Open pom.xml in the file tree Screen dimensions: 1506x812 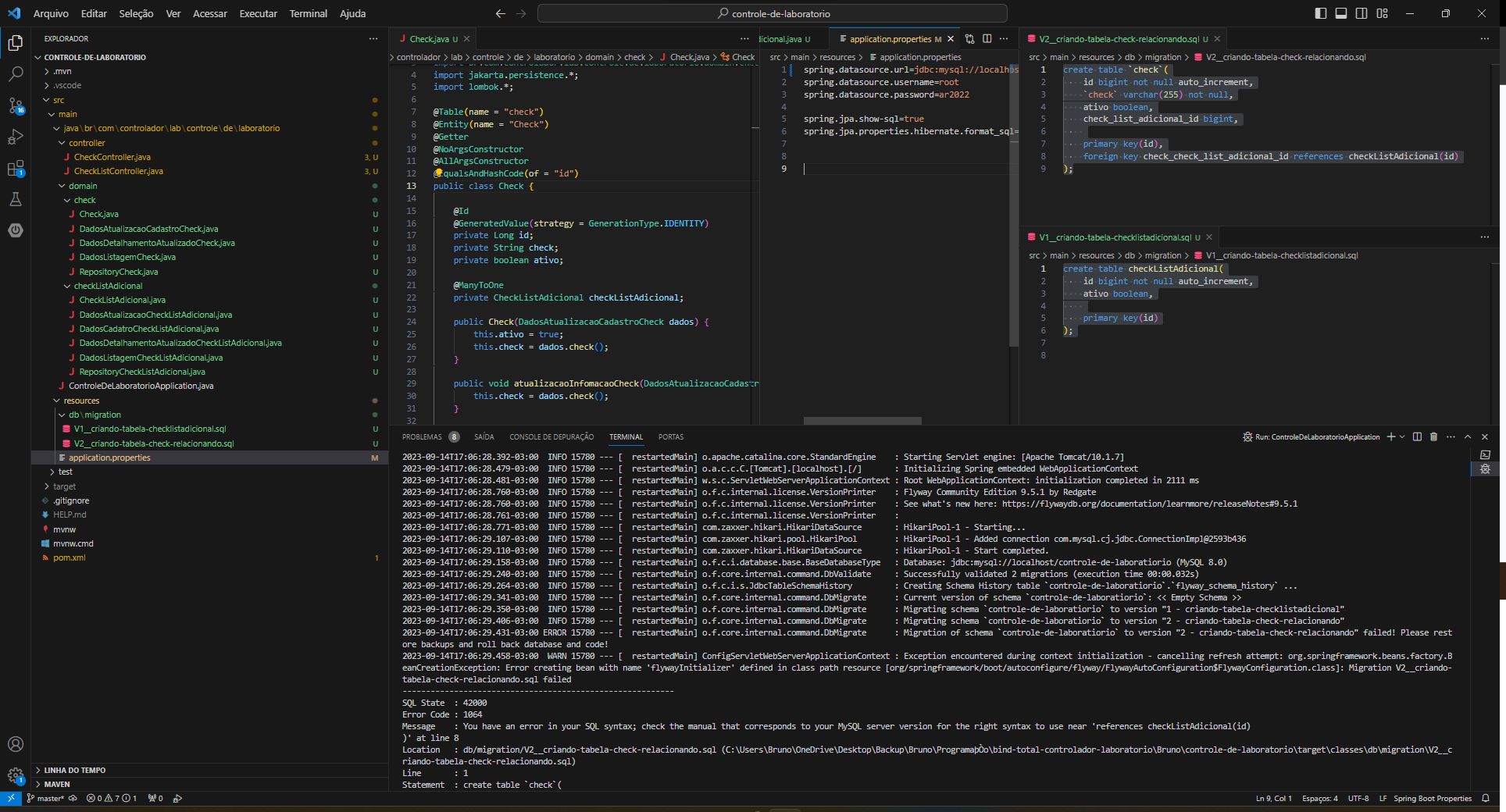(69, 557)
